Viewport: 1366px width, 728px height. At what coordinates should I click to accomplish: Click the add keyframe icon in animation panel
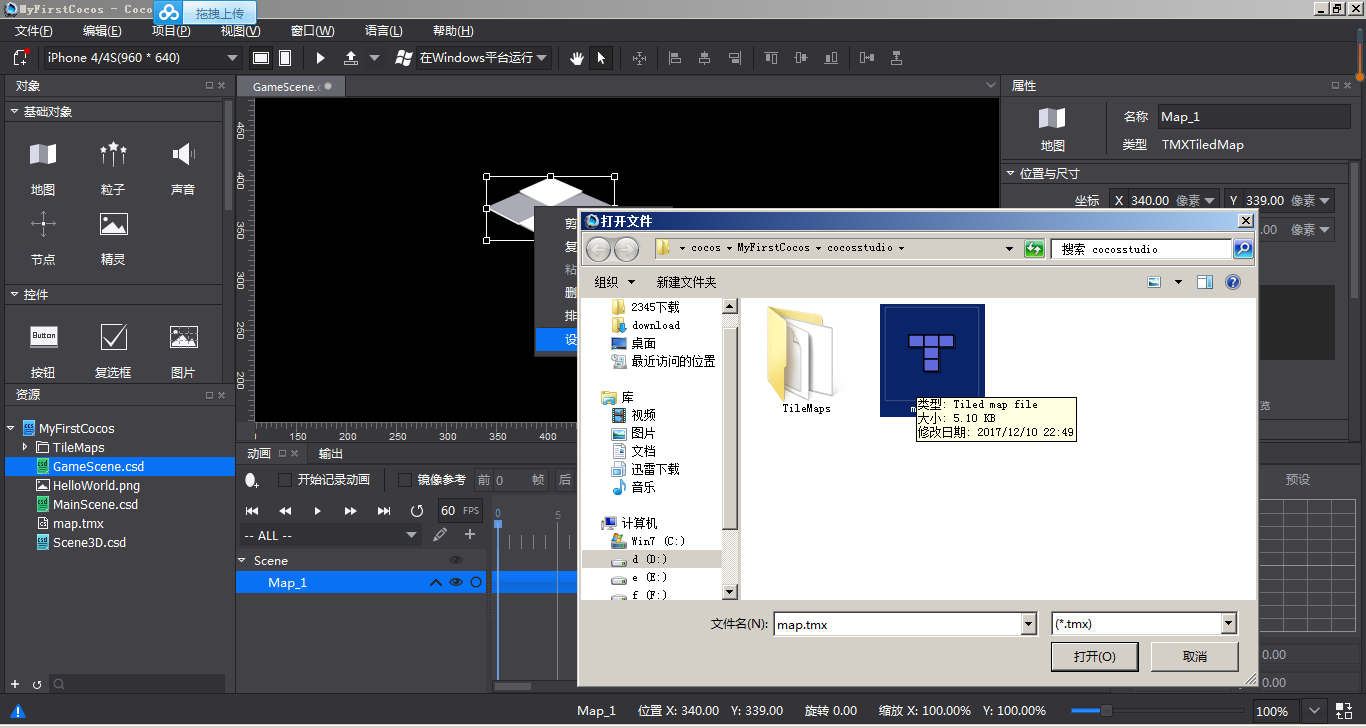(x=253, y=481)
